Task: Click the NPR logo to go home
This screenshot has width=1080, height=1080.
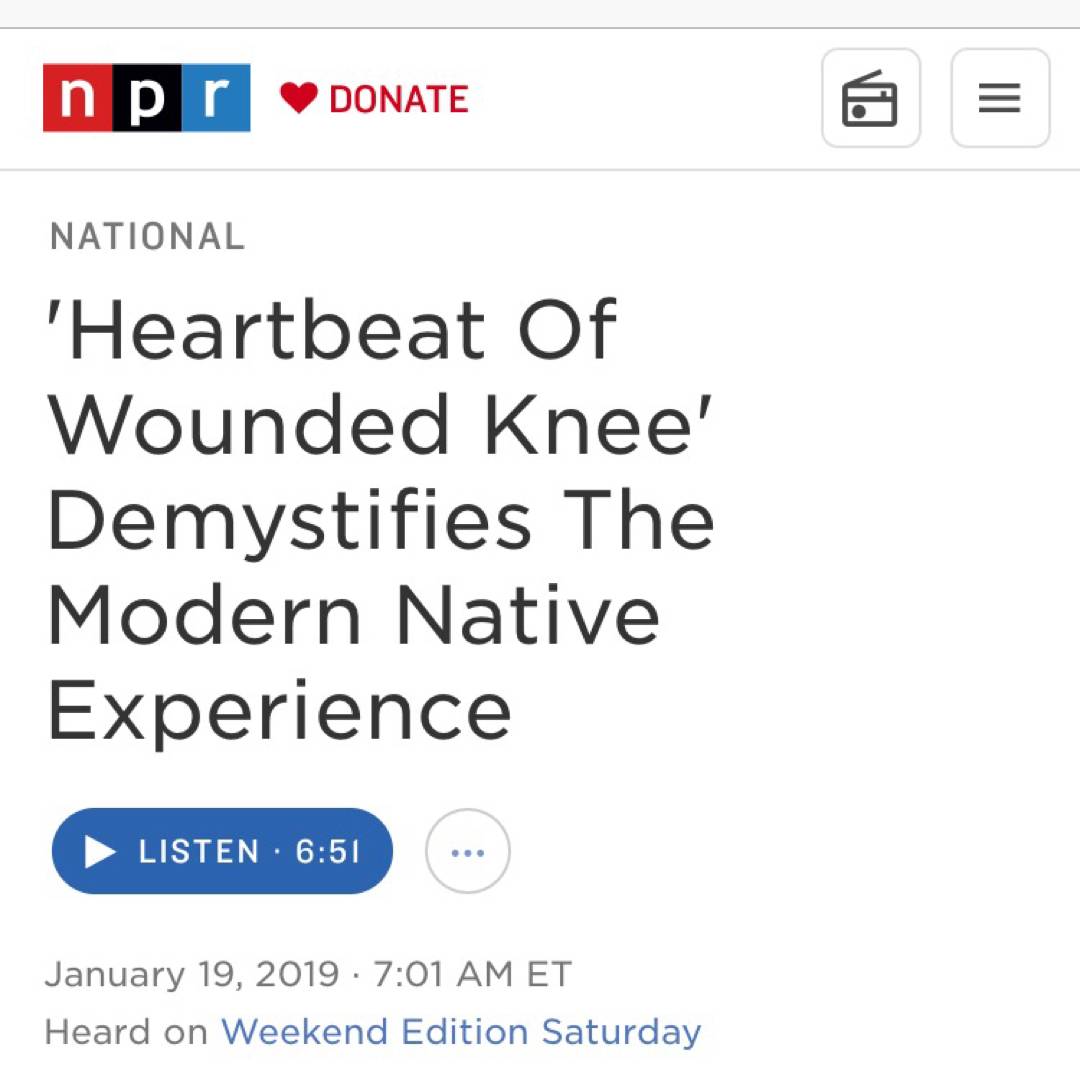Action: click(x=146, y=98)
